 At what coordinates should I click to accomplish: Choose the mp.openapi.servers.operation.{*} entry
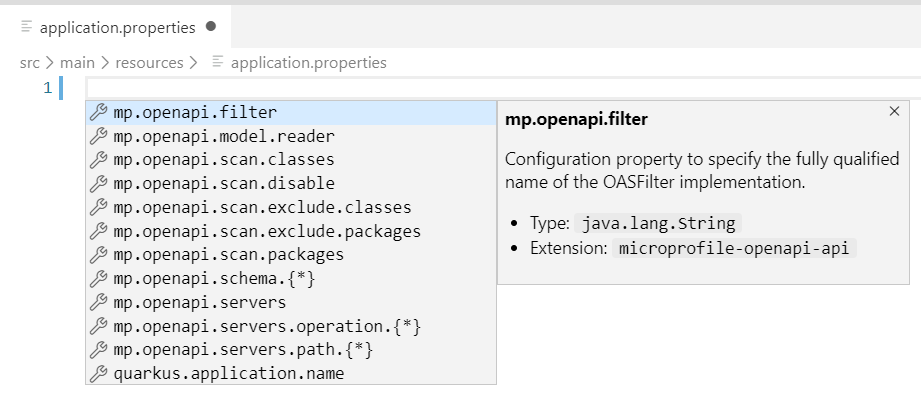(291, 326)
